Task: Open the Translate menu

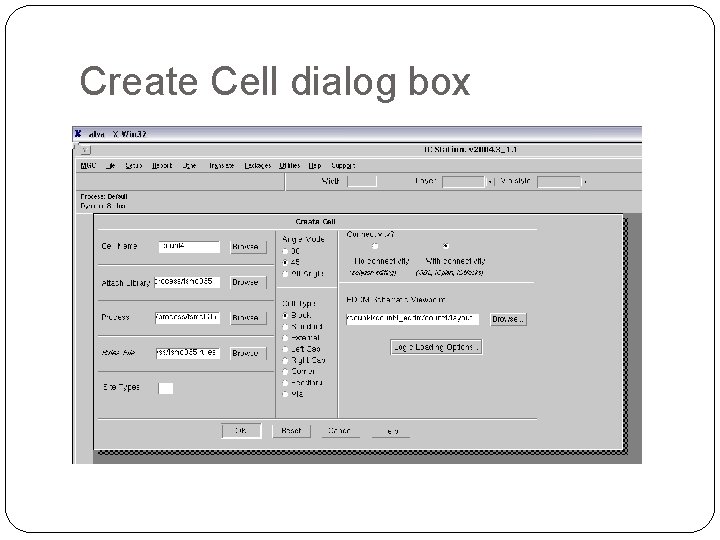Action: click(x=221, y=166)
